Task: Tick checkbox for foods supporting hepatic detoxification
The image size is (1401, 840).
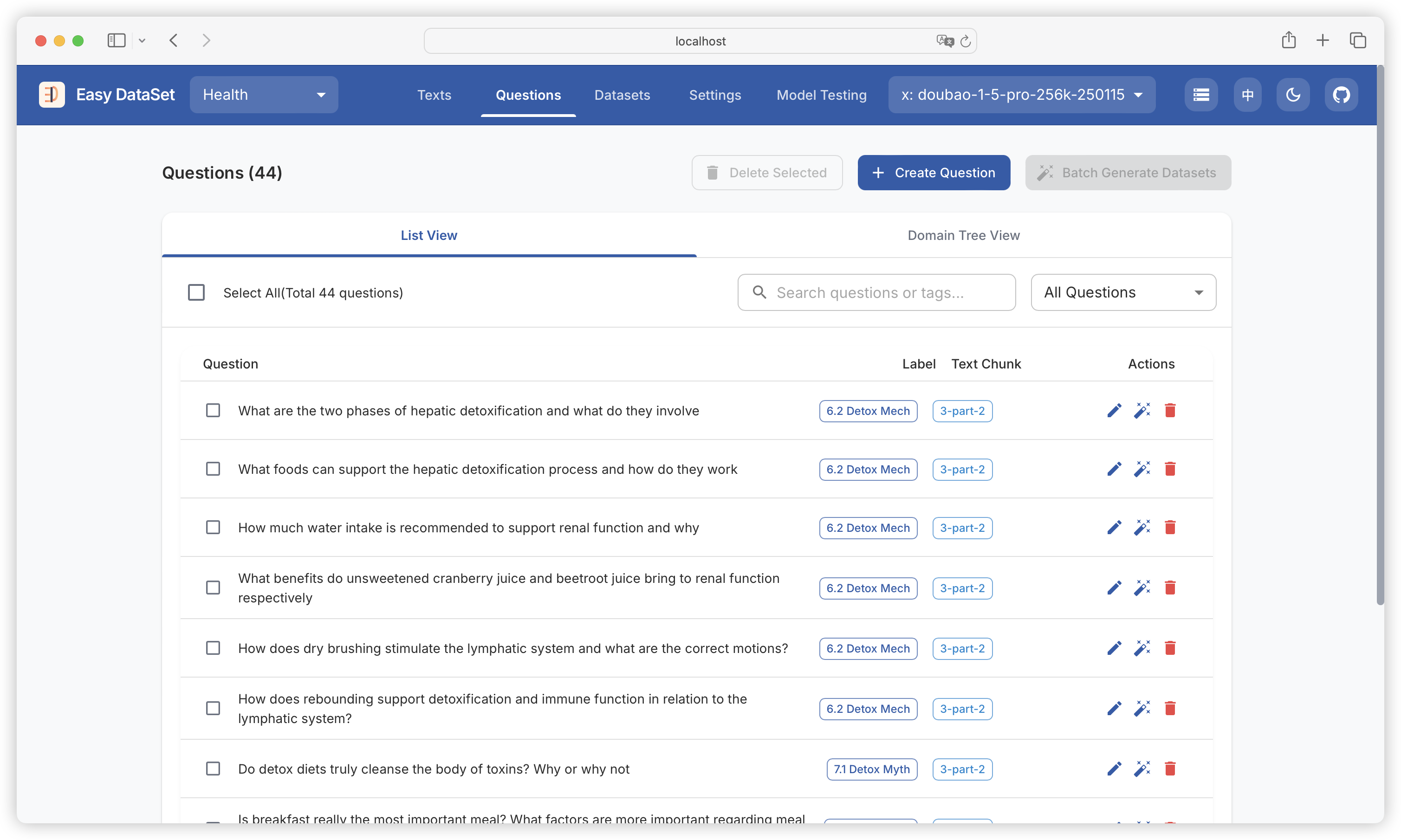Action: pos(213,469)
